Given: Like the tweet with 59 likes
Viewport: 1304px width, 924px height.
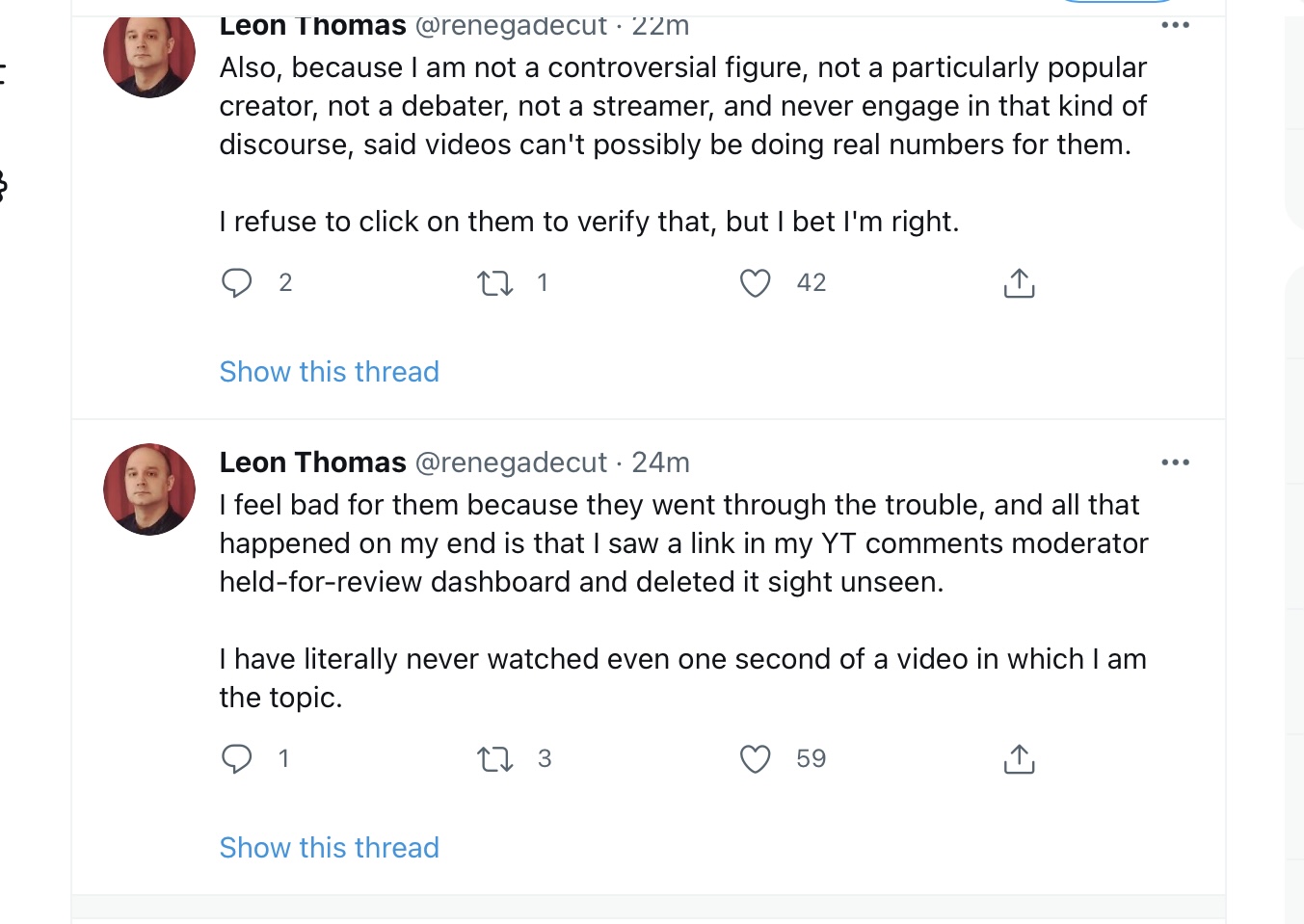Looking at the screenshot, I should click(x=755, y=759).
